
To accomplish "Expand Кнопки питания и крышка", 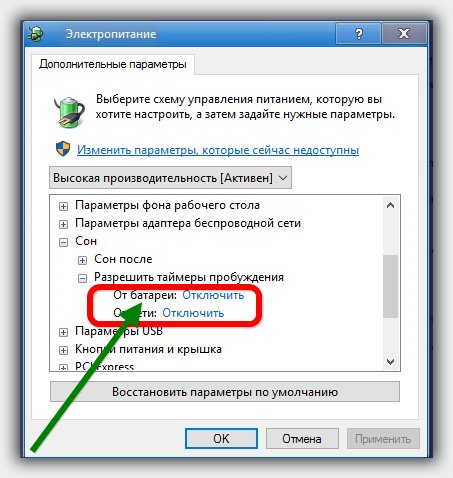I will [x=63, y=350].
